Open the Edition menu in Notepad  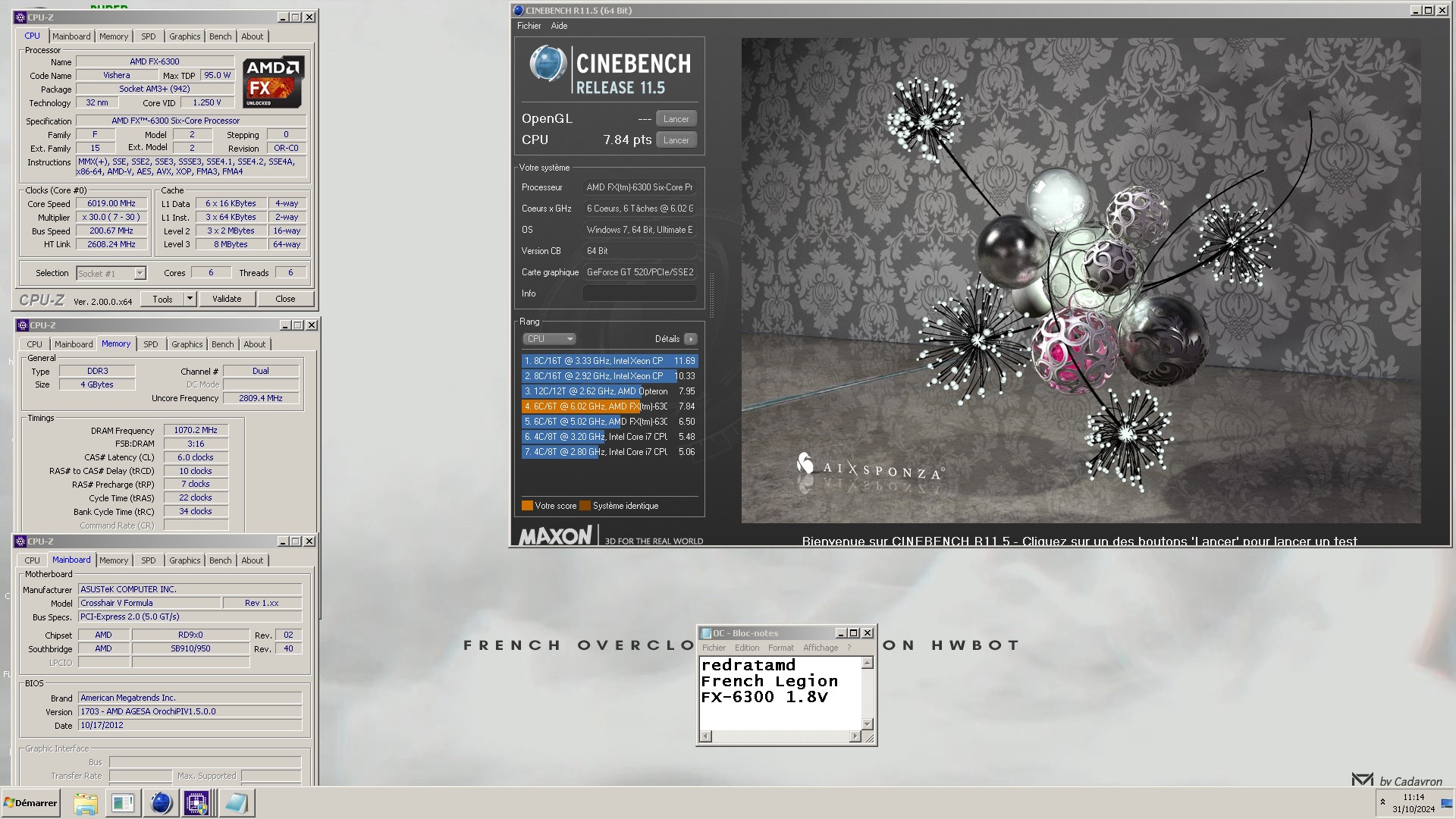click(x=747, y=648)
